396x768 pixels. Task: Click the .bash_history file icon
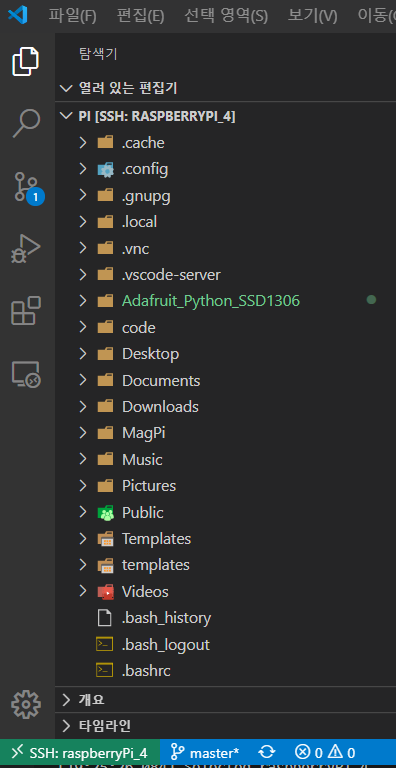coord(105,618)
